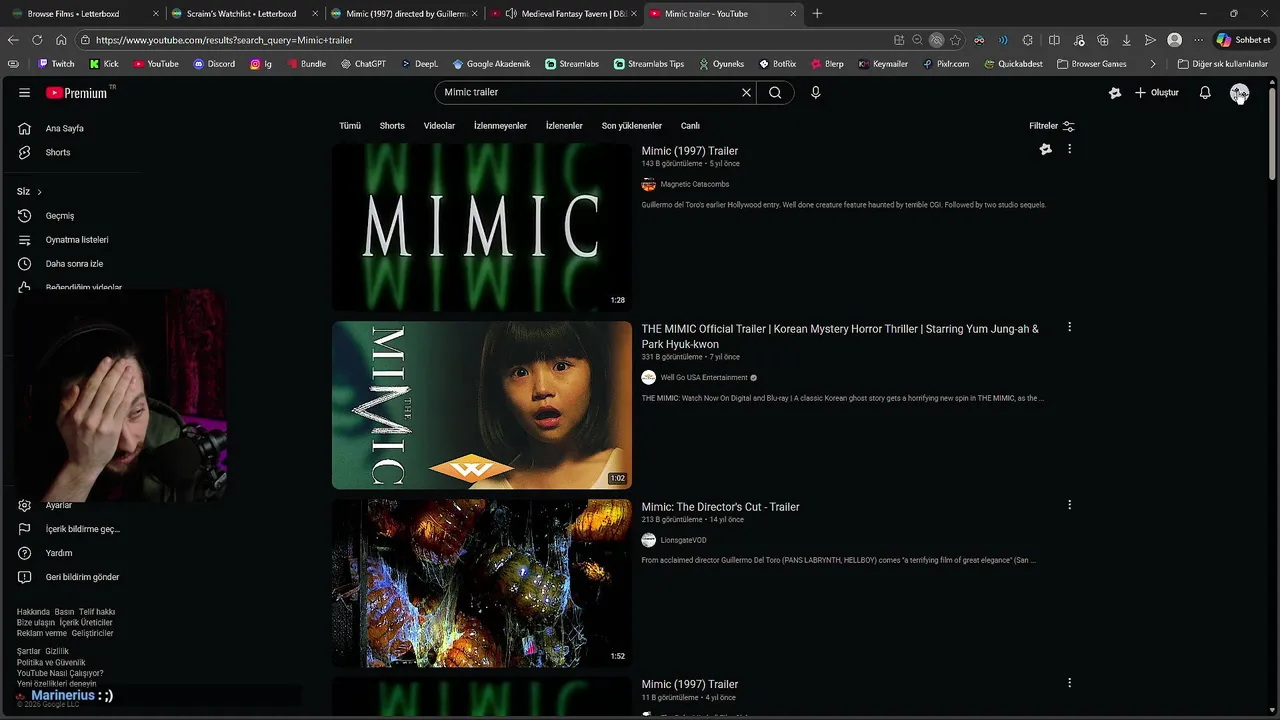This screenshot has height=720, width=1280.
Task: Open a new browser tab
Action: (817, 14)
